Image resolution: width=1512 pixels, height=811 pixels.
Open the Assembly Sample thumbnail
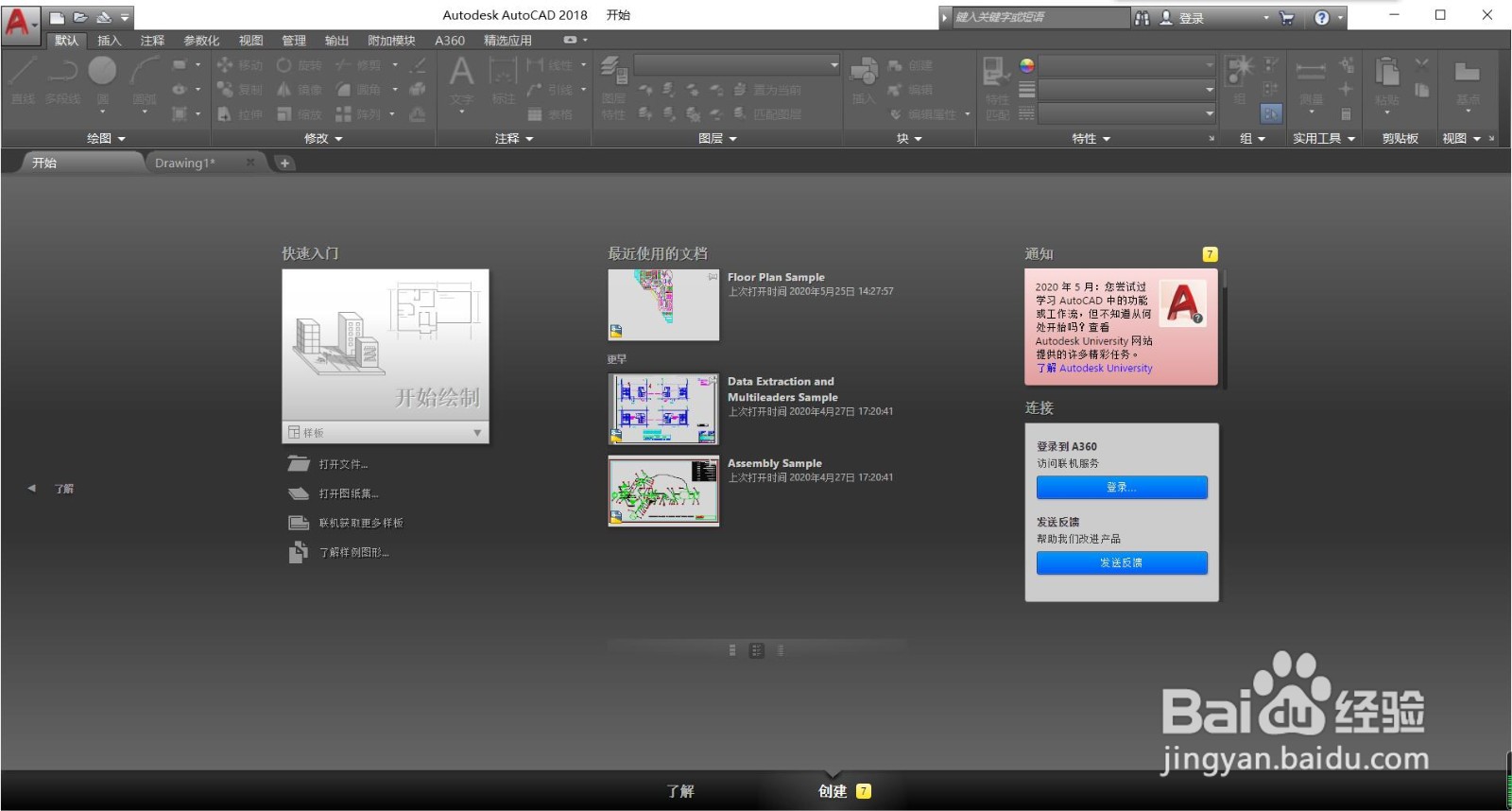coord(663,491)
